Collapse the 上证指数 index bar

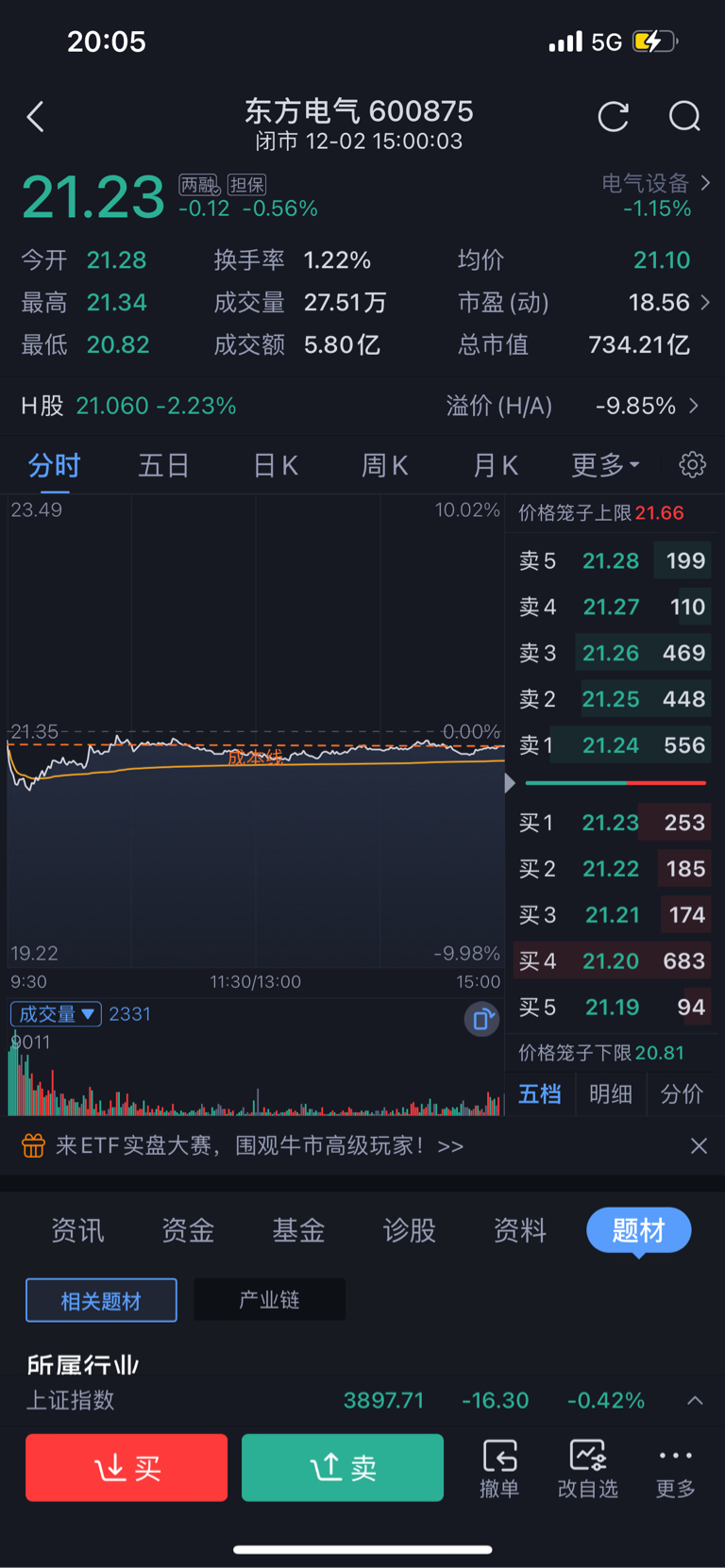click(x=695, y=1400)
